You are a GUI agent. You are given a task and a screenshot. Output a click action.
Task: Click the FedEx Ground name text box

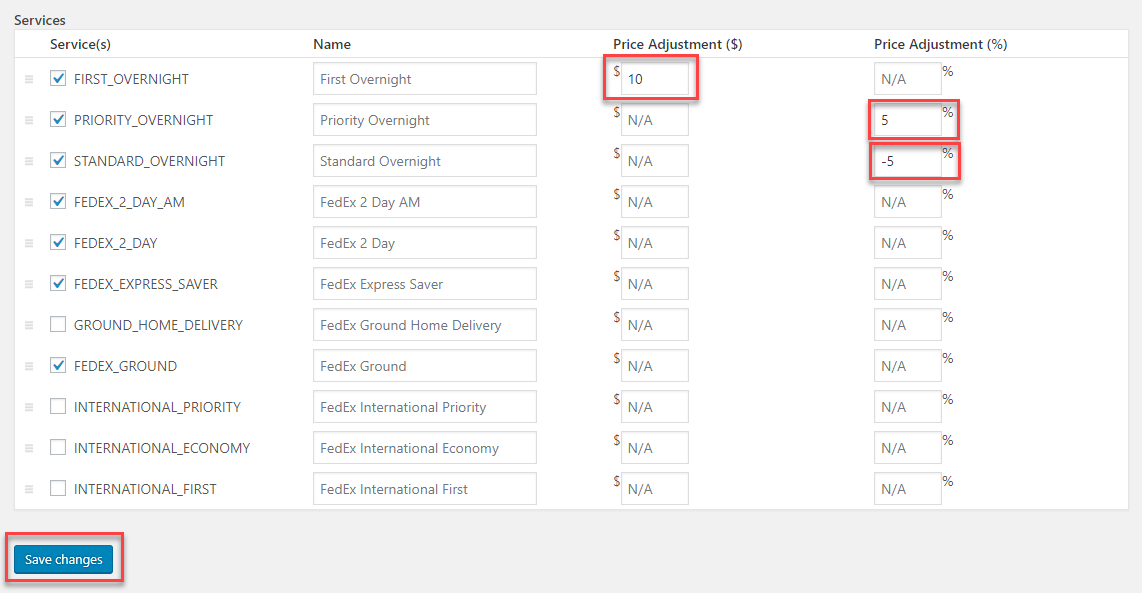[425, 366]
